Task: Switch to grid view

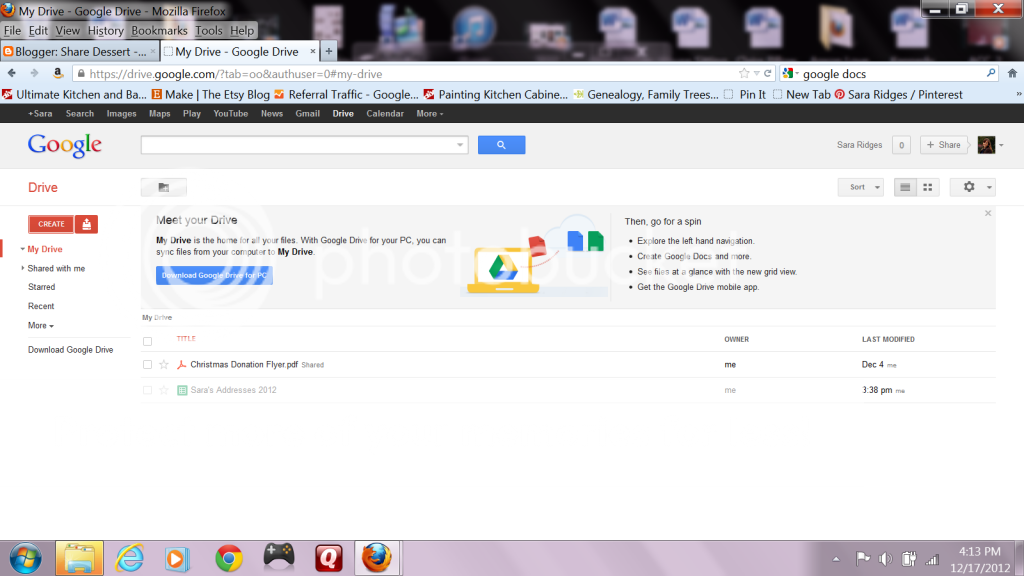Action: [927, 187]
